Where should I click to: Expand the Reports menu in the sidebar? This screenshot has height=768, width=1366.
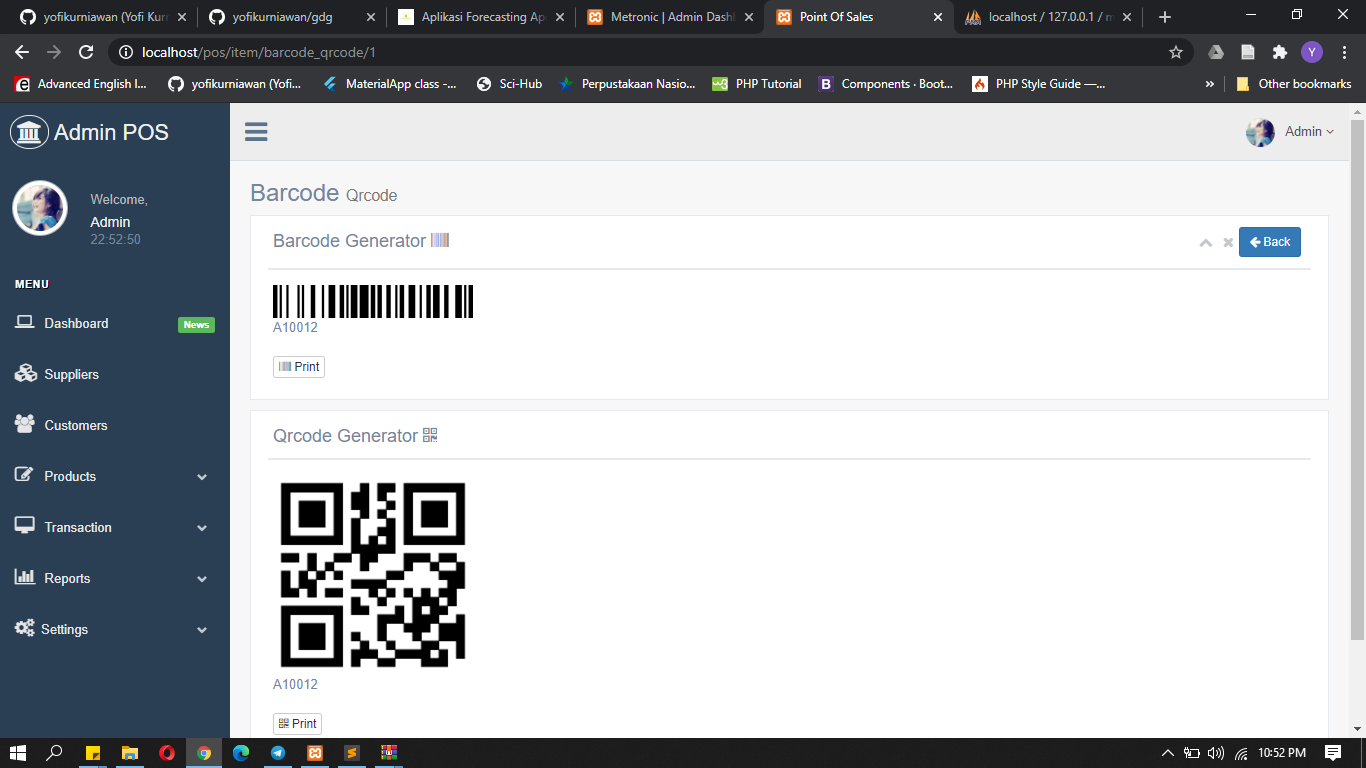point(202,578)
